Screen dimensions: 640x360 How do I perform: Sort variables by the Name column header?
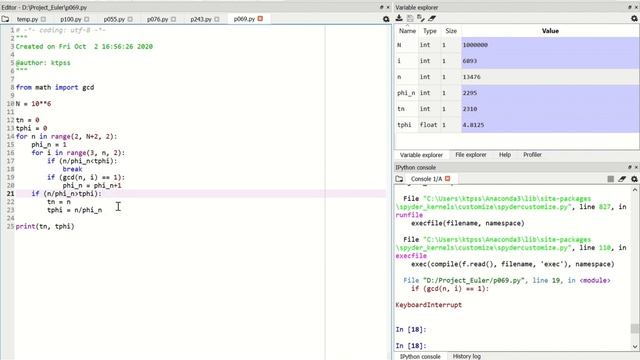407,31
